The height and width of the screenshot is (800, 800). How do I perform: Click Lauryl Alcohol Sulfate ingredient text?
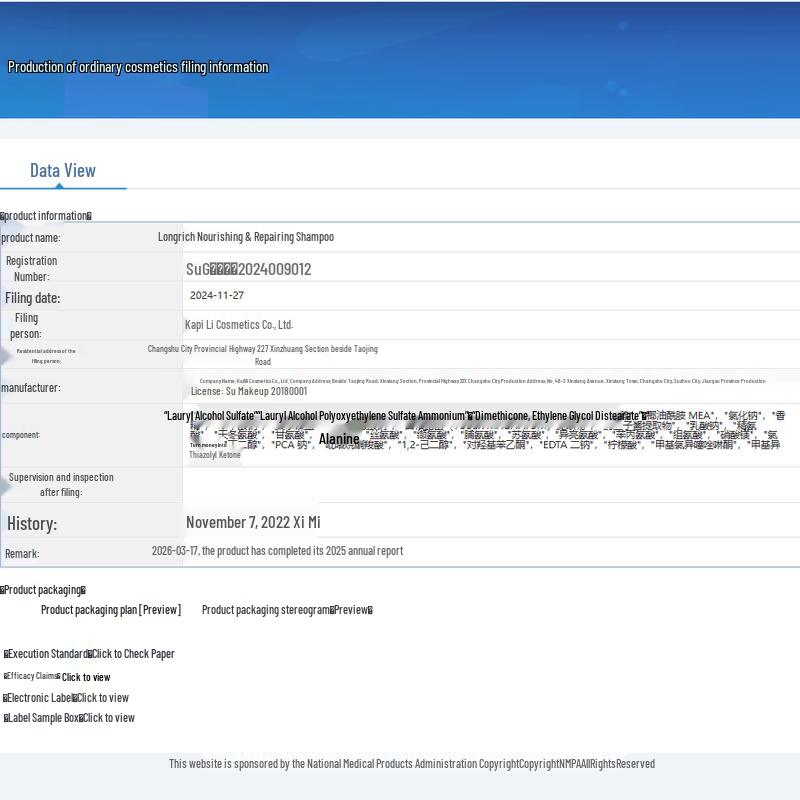pyautogui.click(x=209, y=416)
